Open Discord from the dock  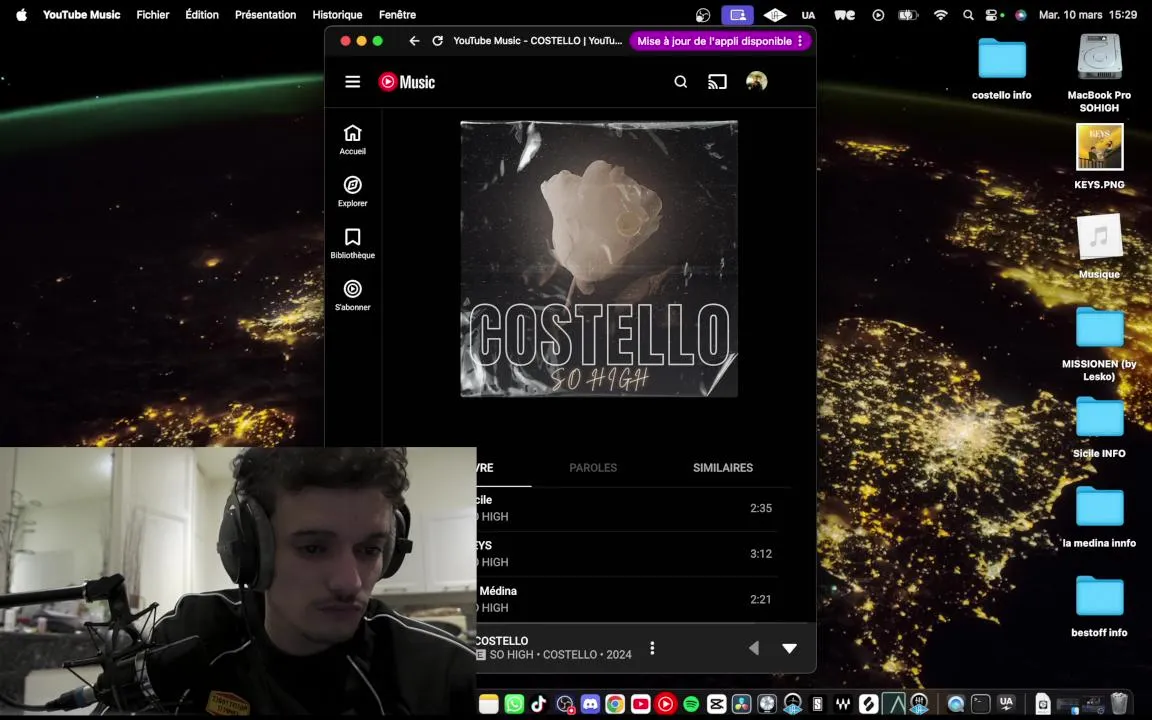(x=590, y=704)
